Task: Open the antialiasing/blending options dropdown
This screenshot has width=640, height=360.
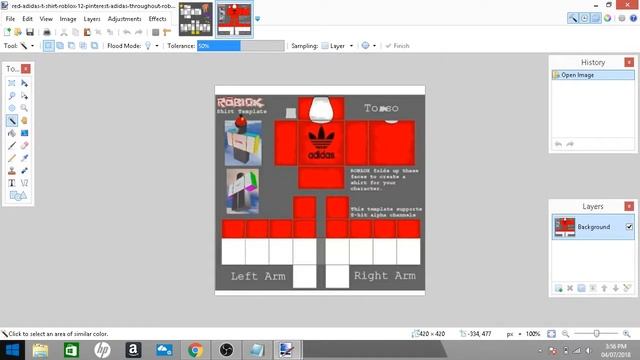Action: tap(369, 46)
